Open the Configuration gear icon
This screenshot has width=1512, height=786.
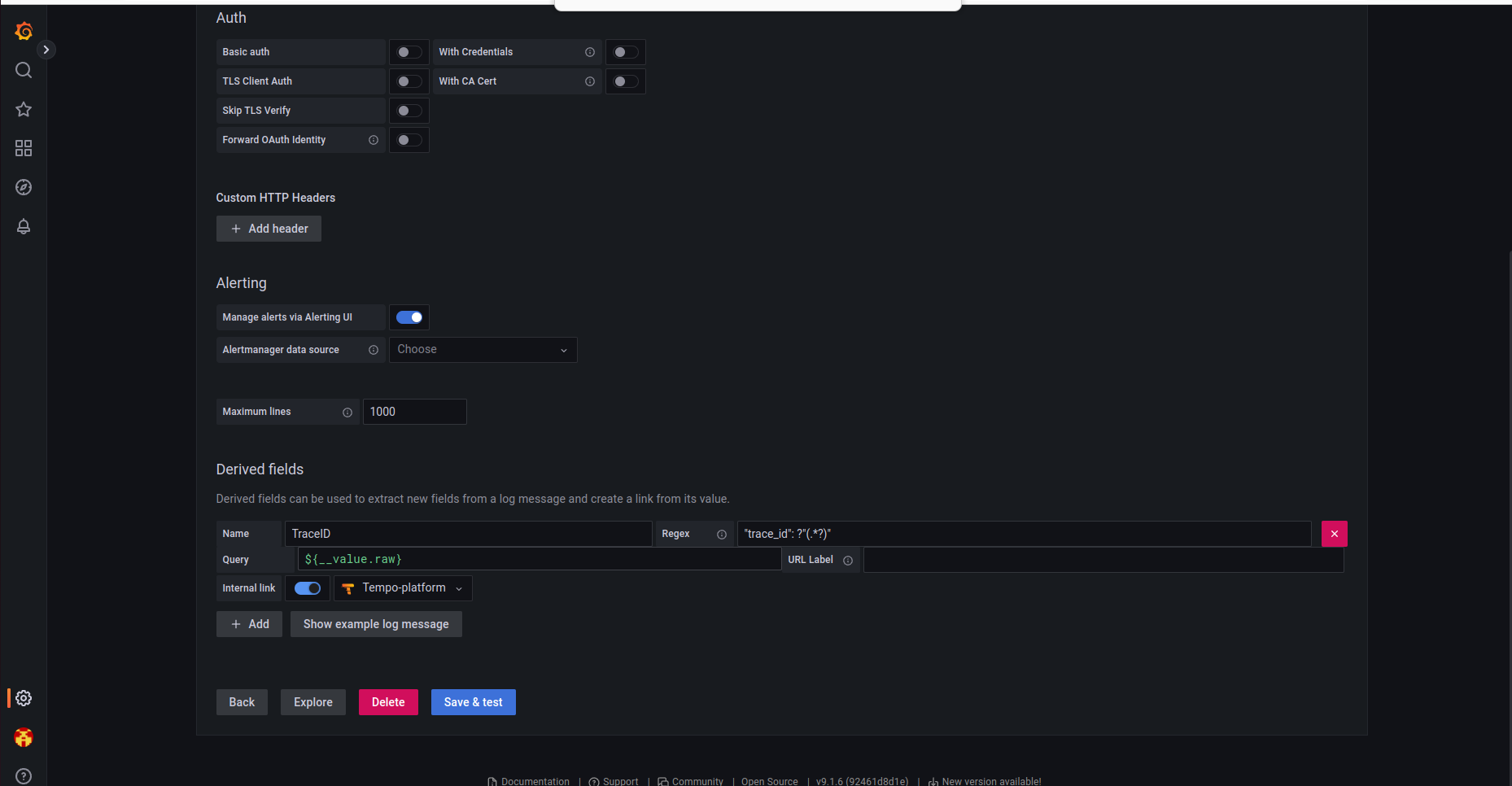[24, 698]
